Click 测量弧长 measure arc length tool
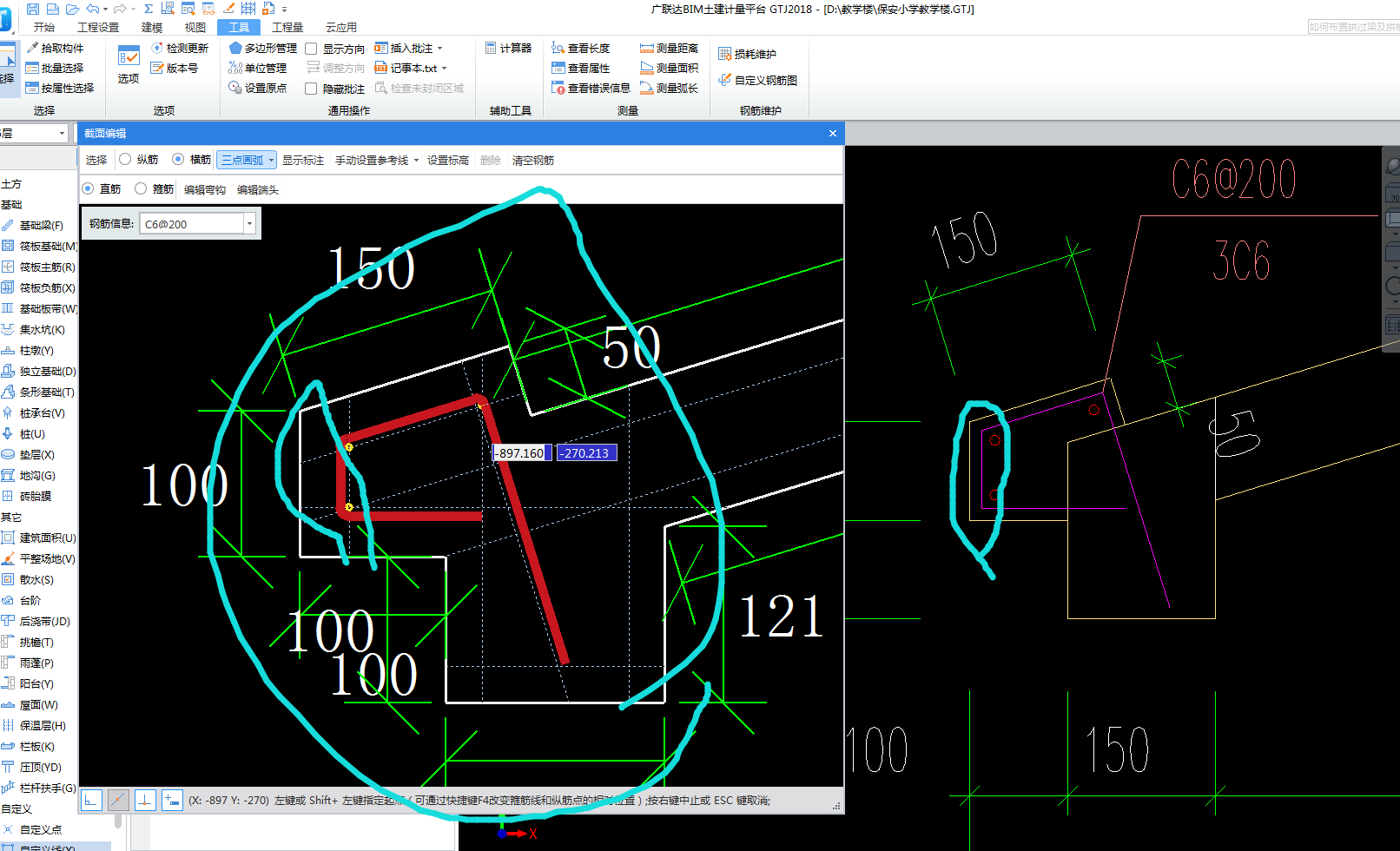Viewport: 1400px width, 851px height. [670, 88]
